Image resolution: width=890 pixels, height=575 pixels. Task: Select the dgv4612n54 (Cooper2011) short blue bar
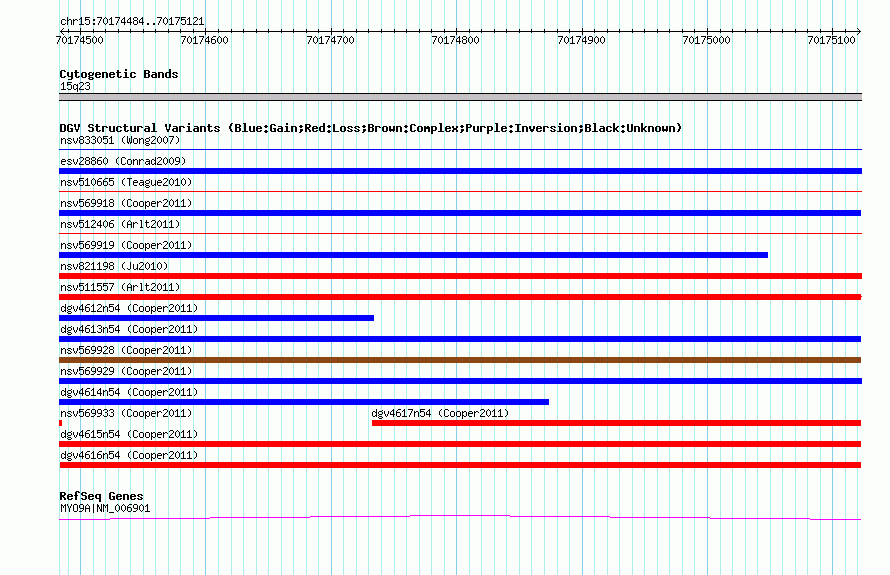[x=216, y=318]
